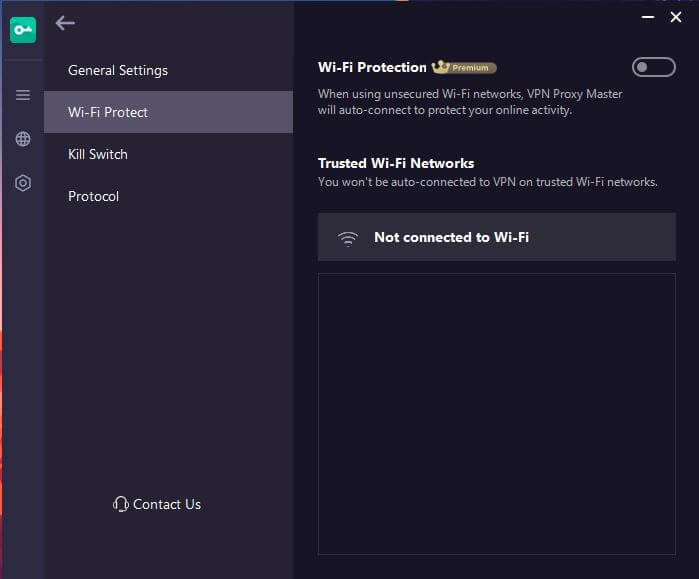The width and height of the screenshot is (699, 579).
Task: Click the Premium crown badge
Action: (464, 67)
